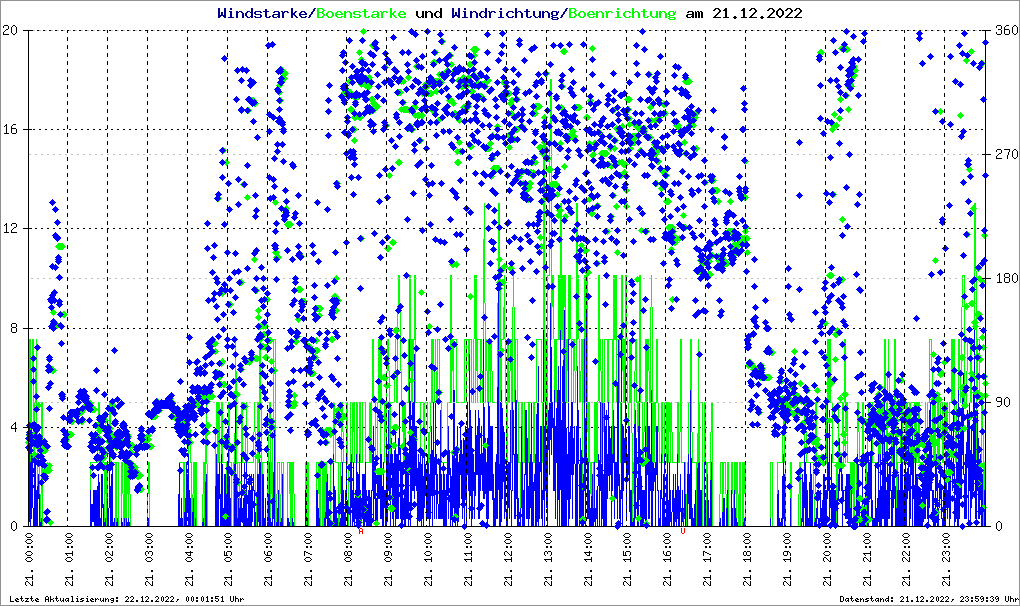Screen dimensions: 1020x606
Task: Click the red "V" marker on the time axis
Action: 682,531
